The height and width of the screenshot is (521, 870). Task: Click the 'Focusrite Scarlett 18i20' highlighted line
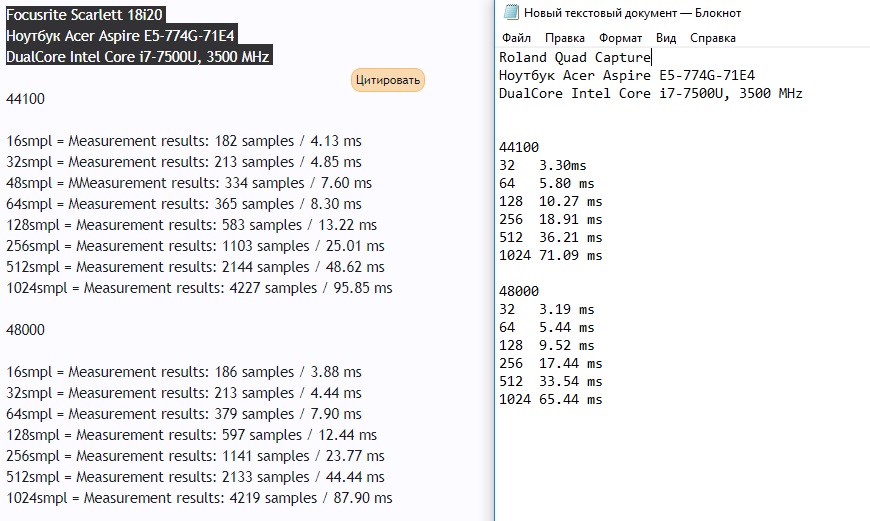tap(84, 14)
